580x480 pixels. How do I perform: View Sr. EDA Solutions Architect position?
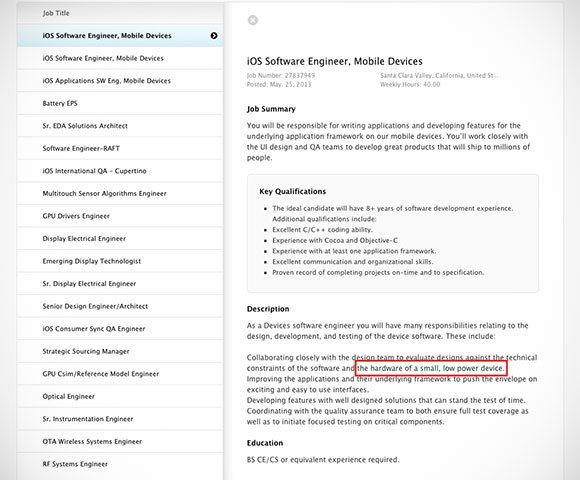pyautogui.click(x=120, y=126)
